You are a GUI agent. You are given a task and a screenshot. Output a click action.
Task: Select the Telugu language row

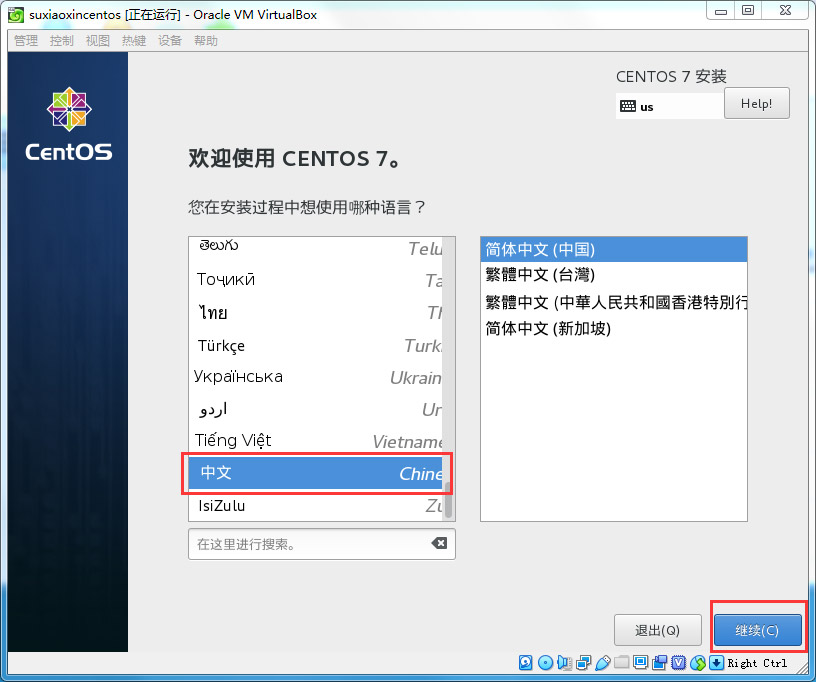tap(315, 248)
